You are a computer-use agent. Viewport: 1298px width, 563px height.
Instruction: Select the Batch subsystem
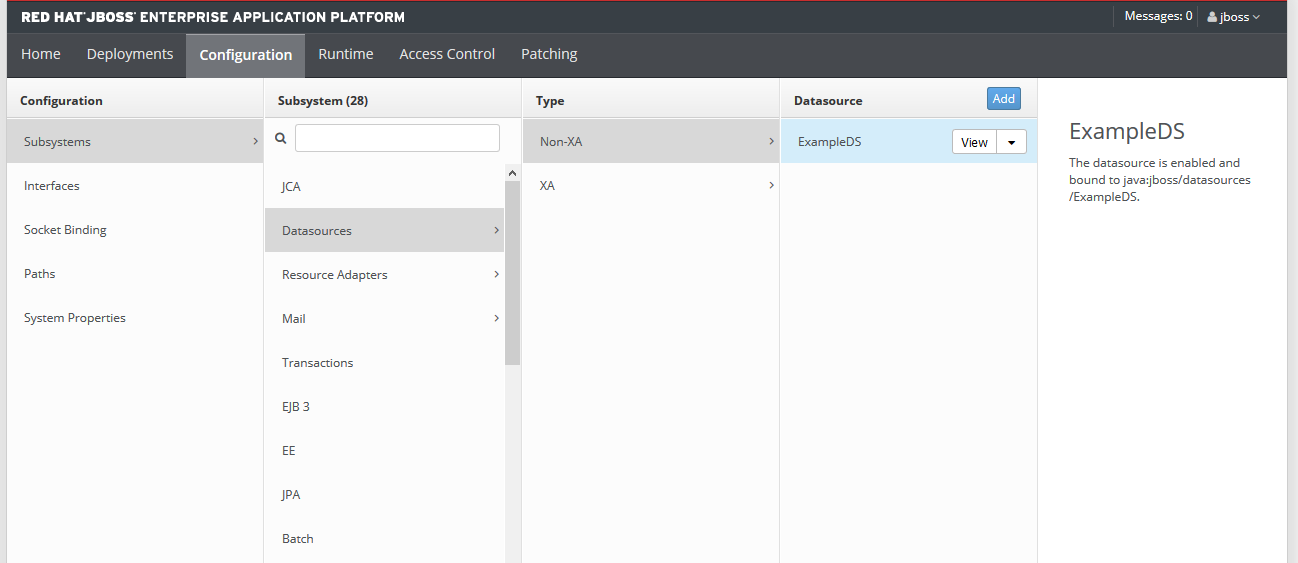385,539
